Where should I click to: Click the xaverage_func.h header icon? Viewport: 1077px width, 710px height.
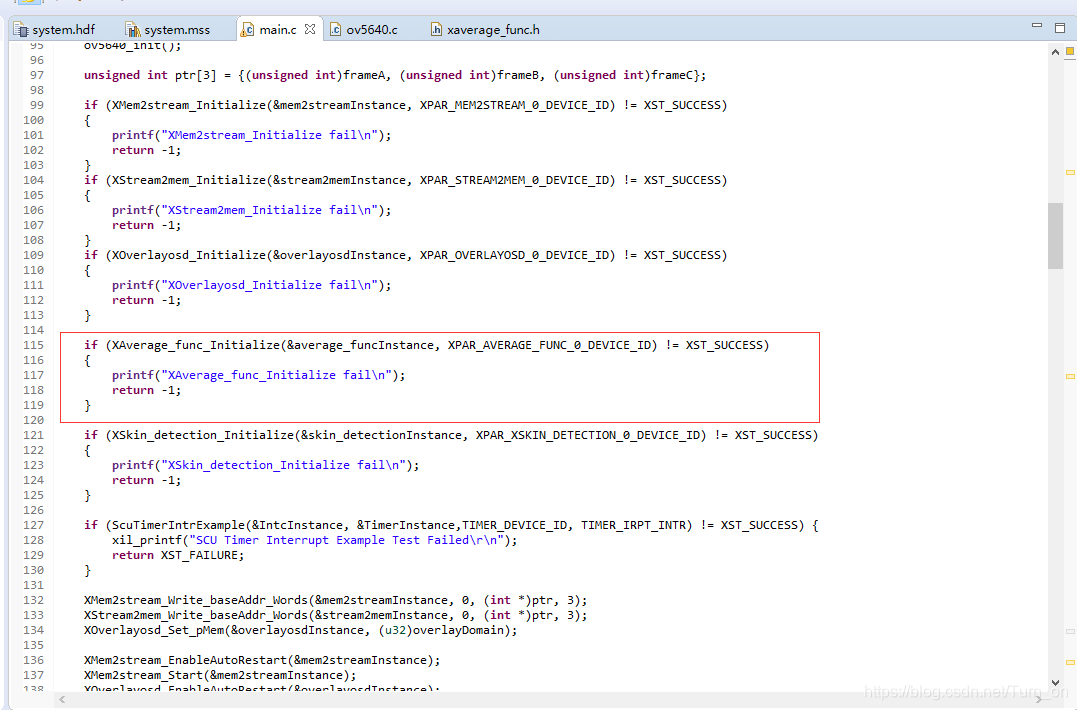pos(436,30)
